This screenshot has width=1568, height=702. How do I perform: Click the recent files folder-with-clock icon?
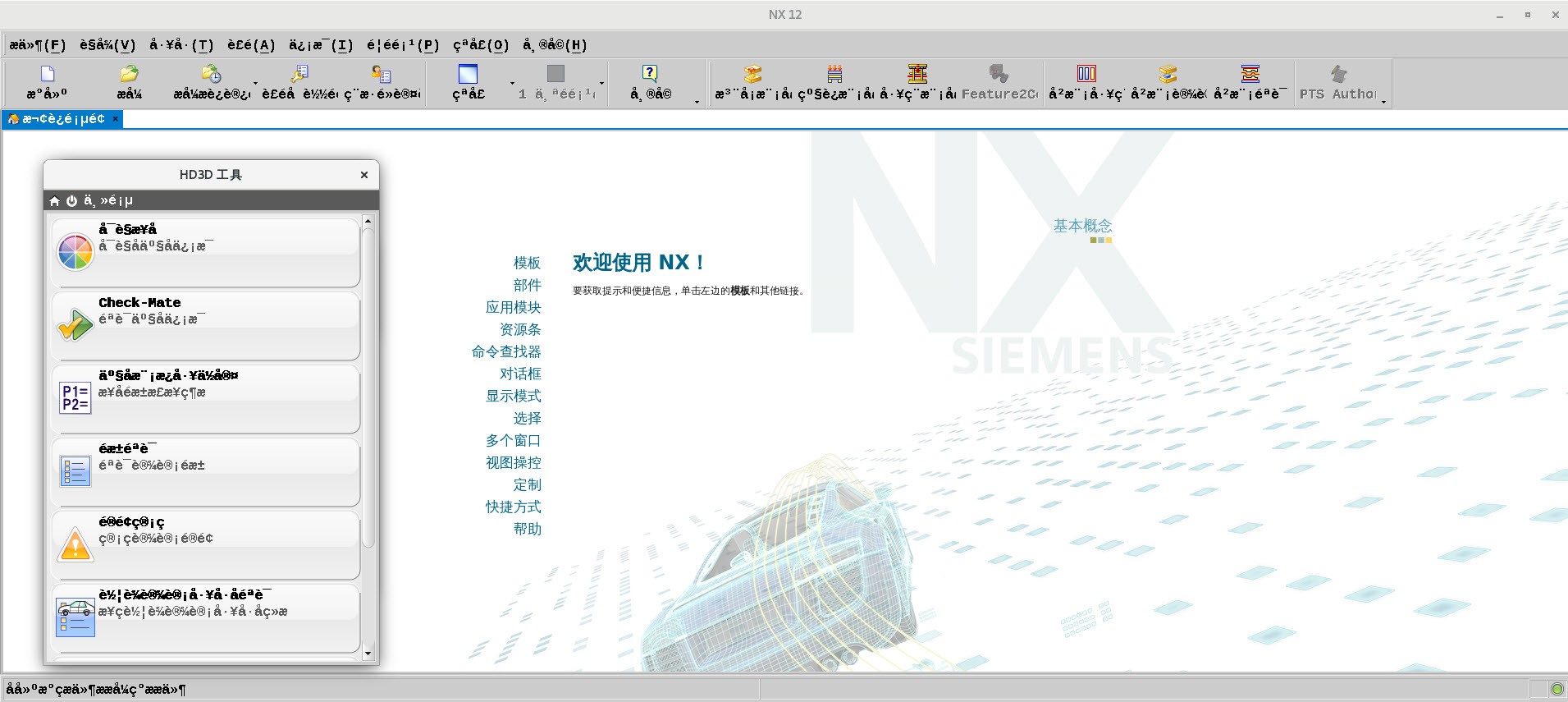[x=211, y=74]
